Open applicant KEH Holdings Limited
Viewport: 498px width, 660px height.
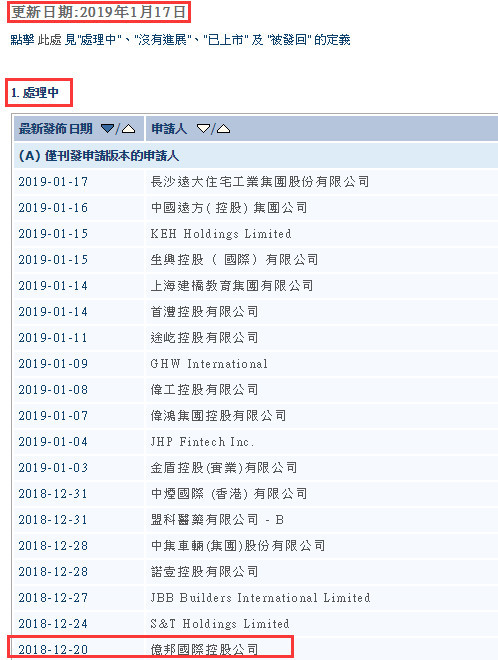221,234
